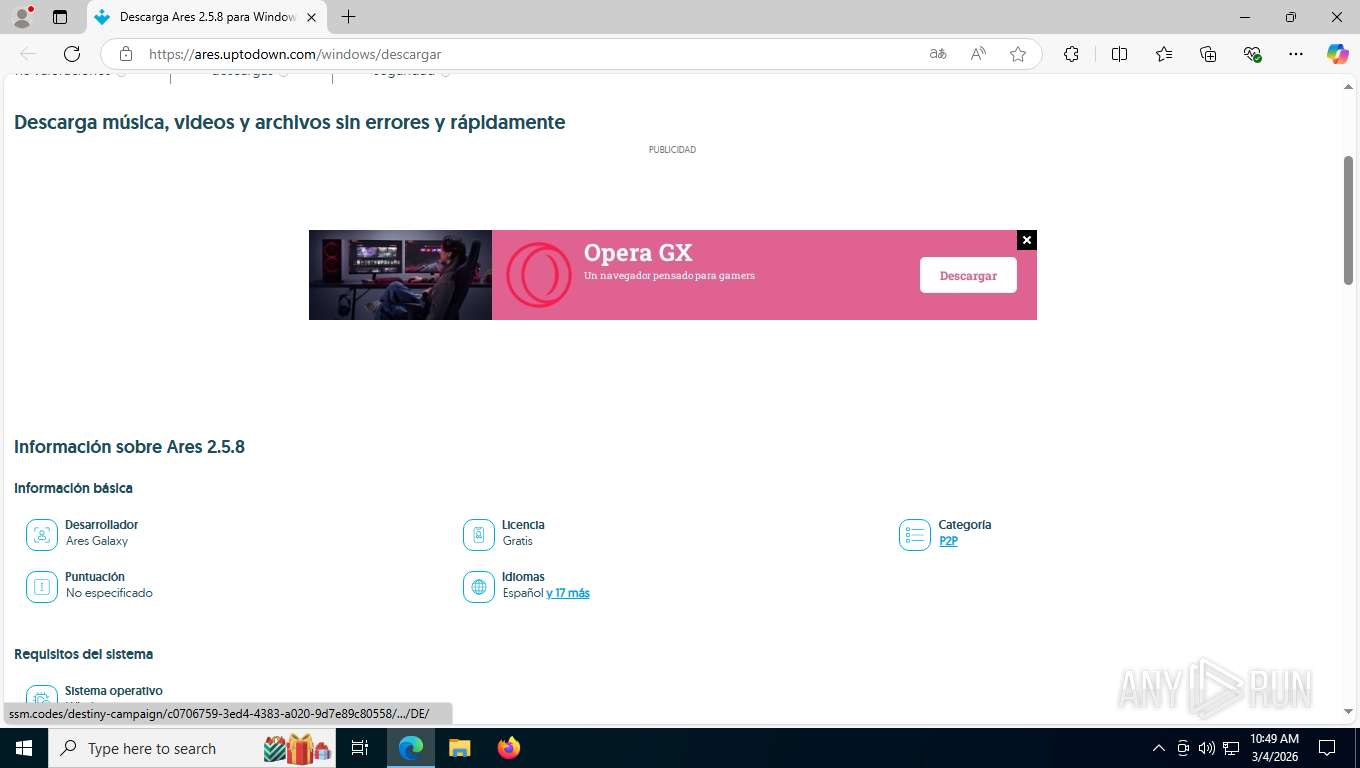Click 'Información sobre Ares 2.5.8' heading

(129, 447)
